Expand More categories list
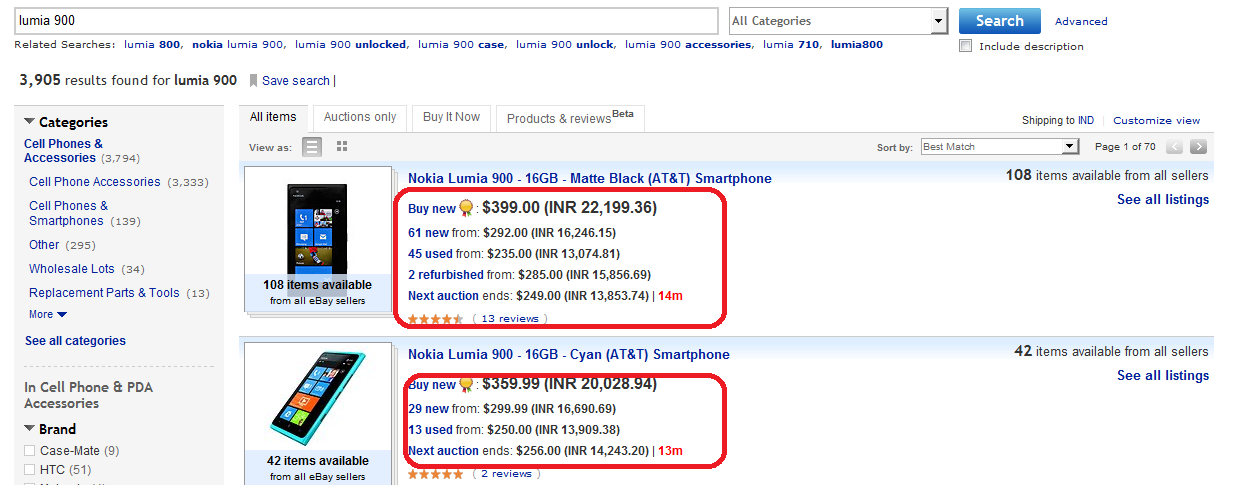 [x=47, y=314]
